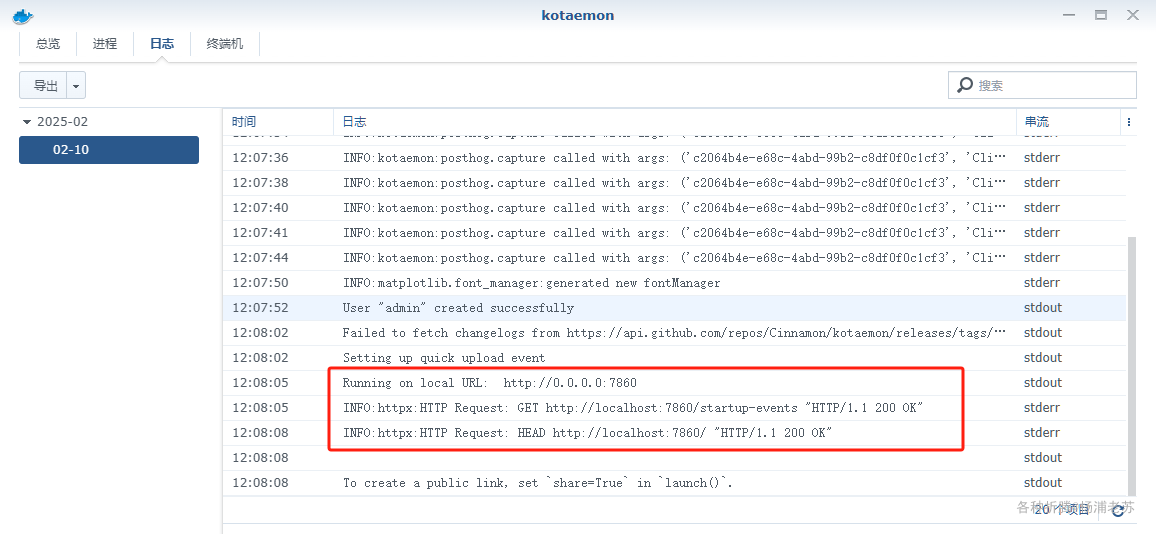1156x534 pixels.
Task: Click stdout cell of 12:07:52 row
Action: pyautogui.click(x=1042, y=308)
